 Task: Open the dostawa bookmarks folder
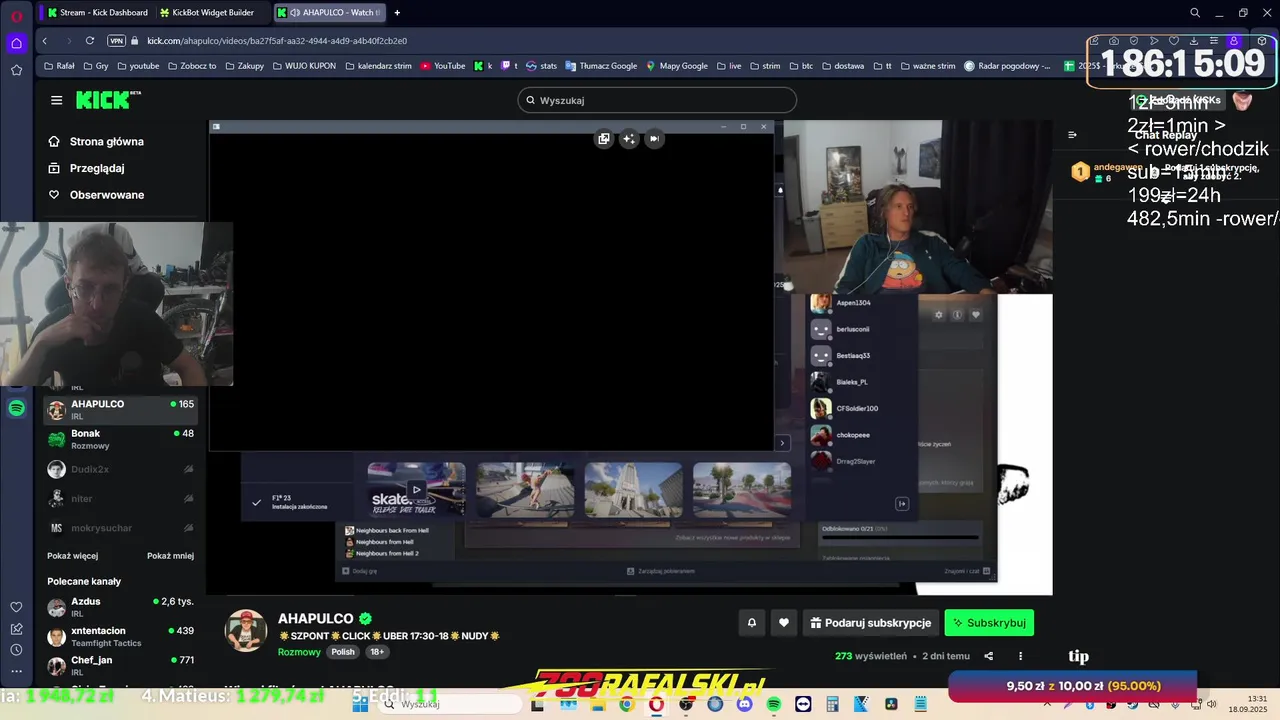pyautogui.click(x=842, y=66)
